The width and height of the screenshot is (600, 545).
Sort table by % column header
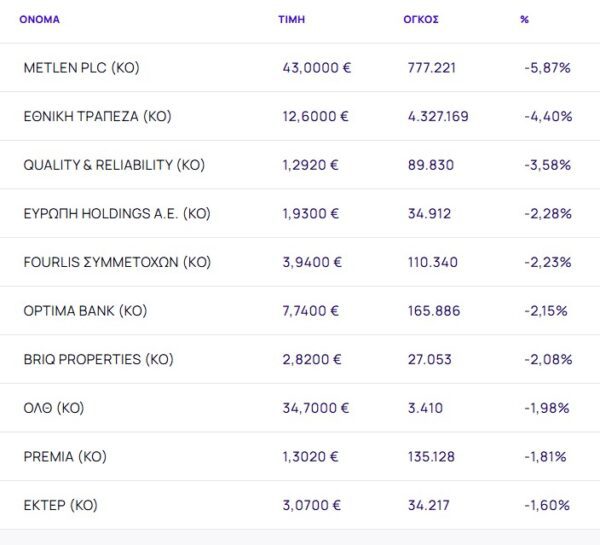tap(524, 19)
